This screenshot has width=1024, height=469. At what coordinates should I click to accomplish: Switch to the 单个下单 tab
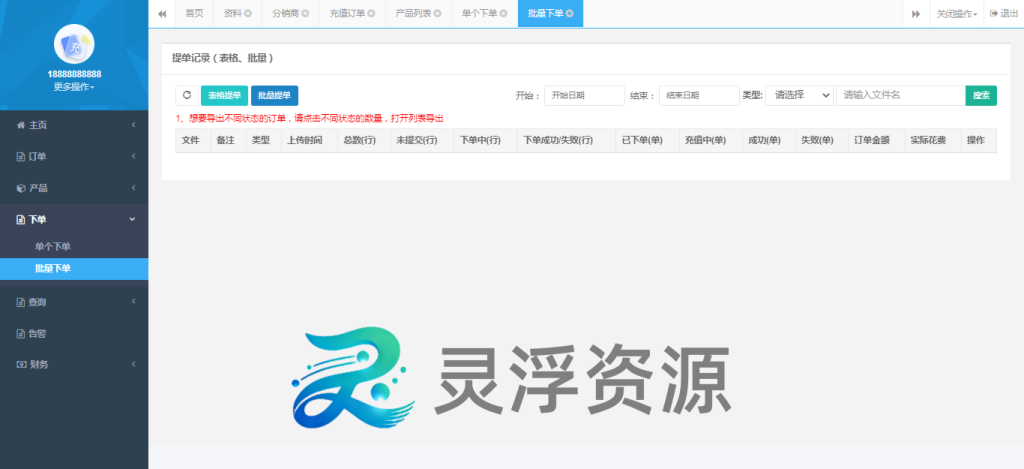click(479, 14)
